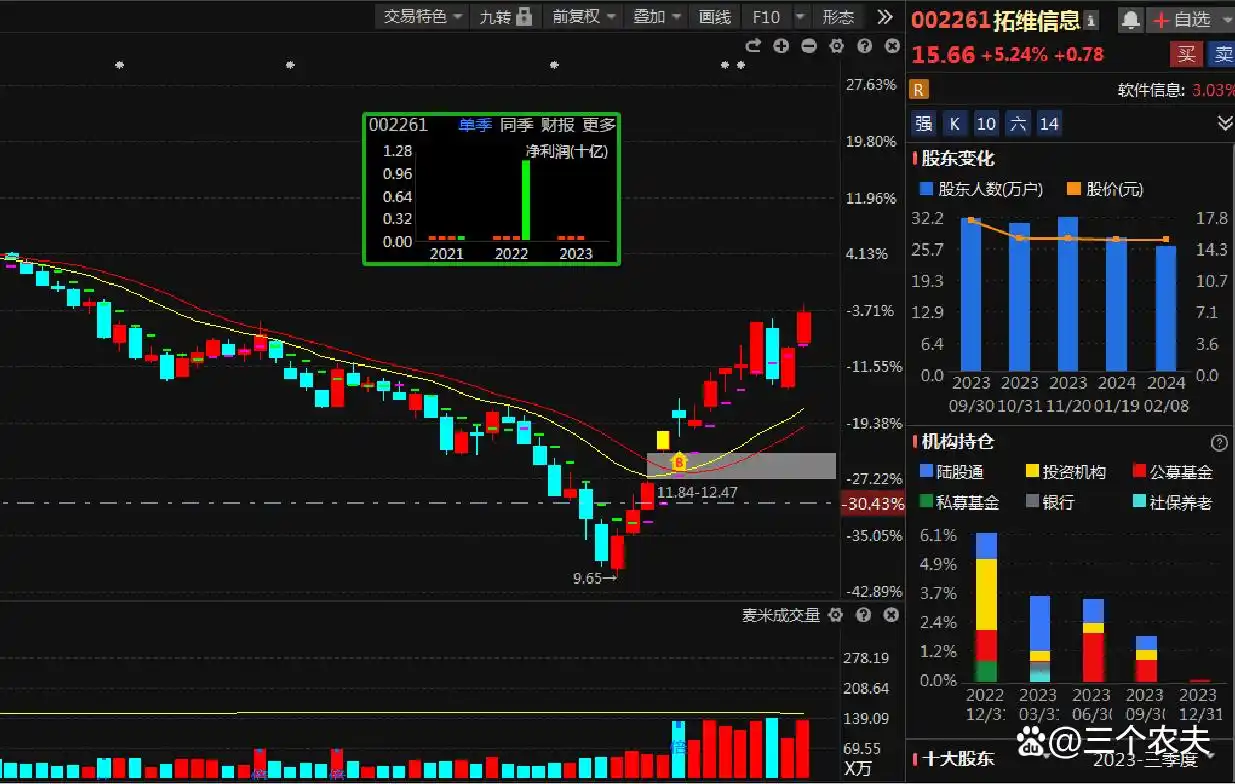Open the 交易特色 dropdown

tap(422, 16)
